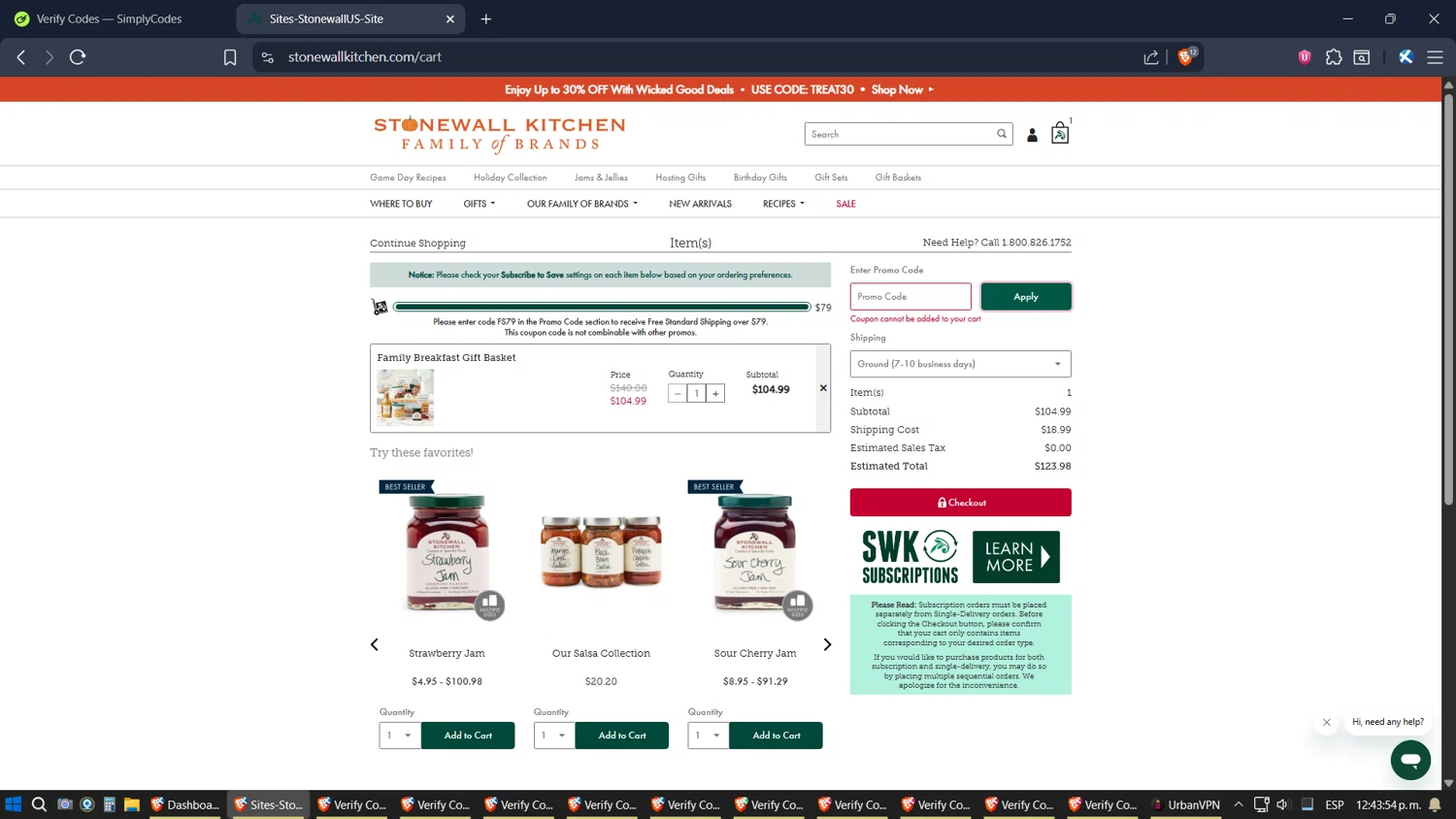Open UrbanVPN taskbar item
1456x819 pixels.
pyautogui.click(x=1185, y=804)
